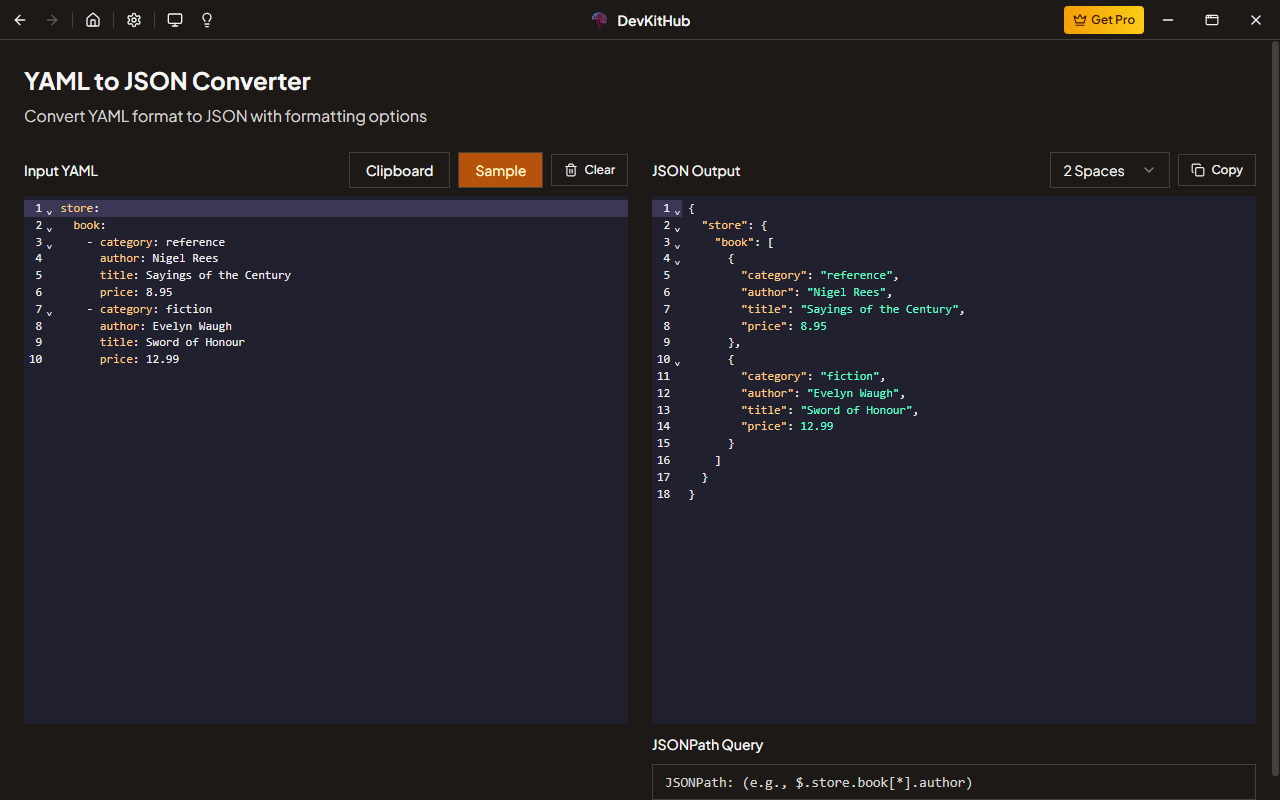Click the lightbulb tips icon
The image size is (1280, 800).
pyautogui.click(x=207, y=20)
